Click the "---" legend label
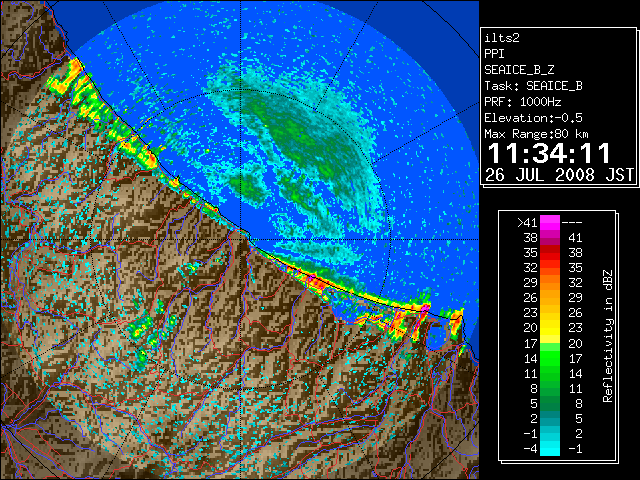Image resolution: width=640 pixels, height=480 pixels. click(x=572, y=223)
